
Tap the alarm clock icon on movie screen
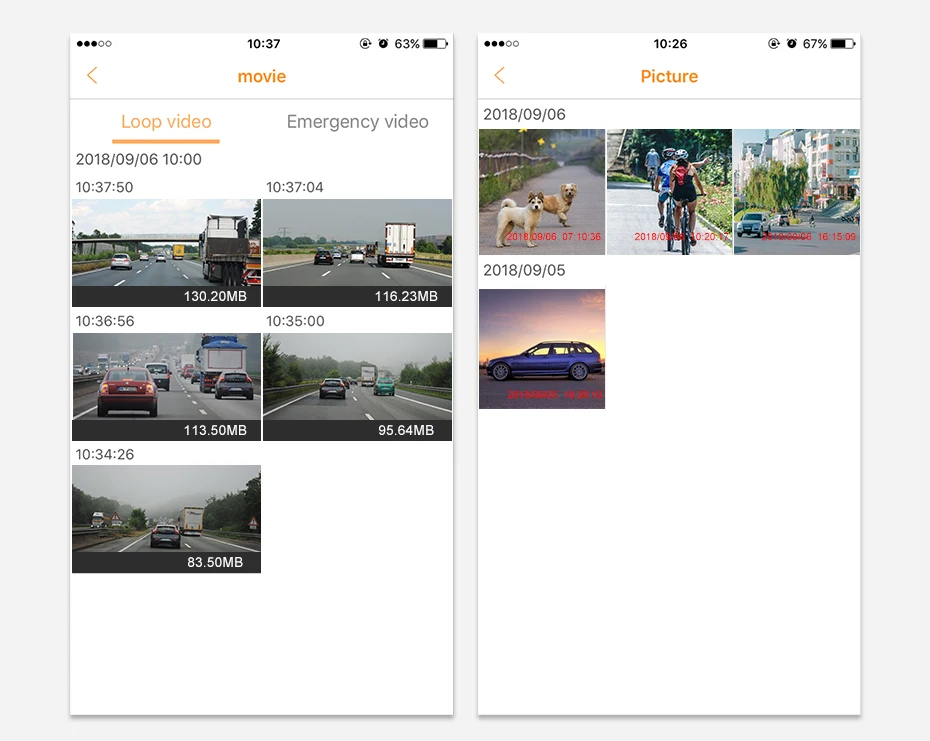[x=383, y=43]
